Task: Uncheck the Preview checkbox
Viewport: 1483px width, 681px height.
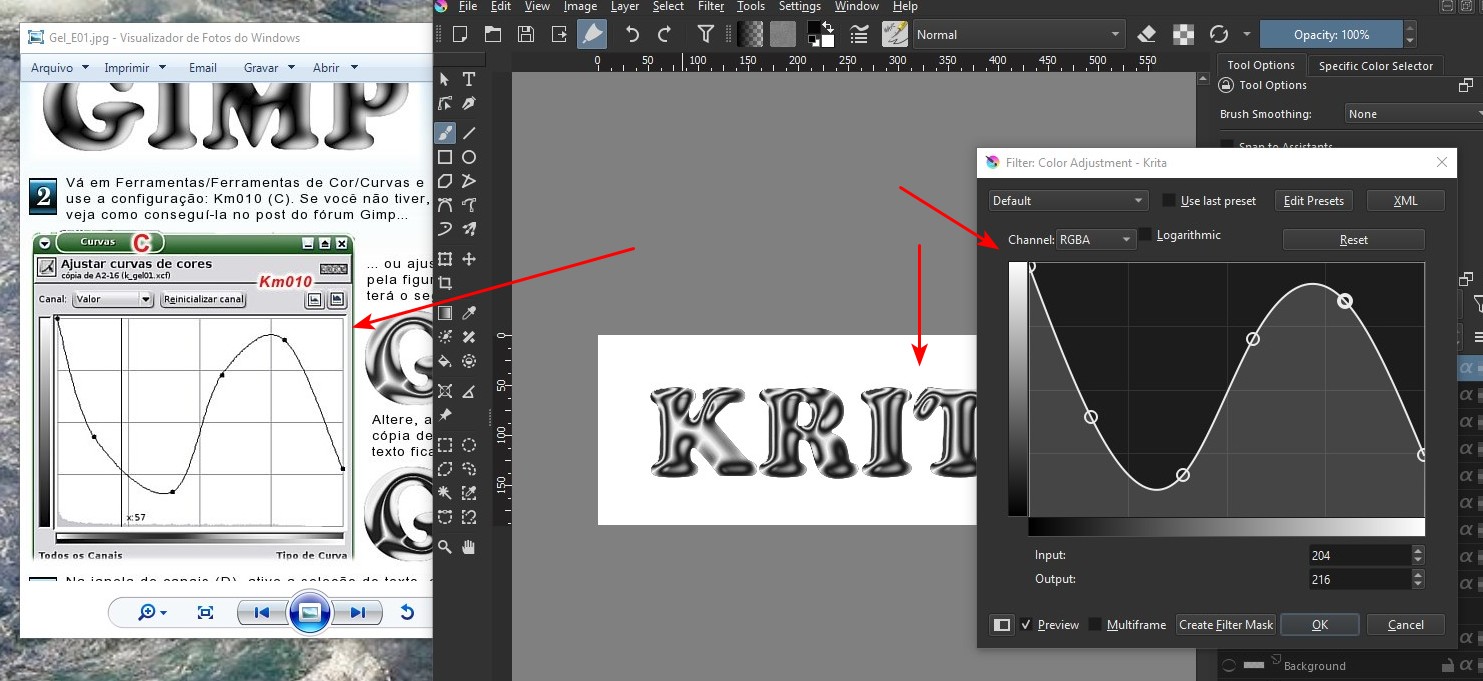Action: coord(1026,625)
